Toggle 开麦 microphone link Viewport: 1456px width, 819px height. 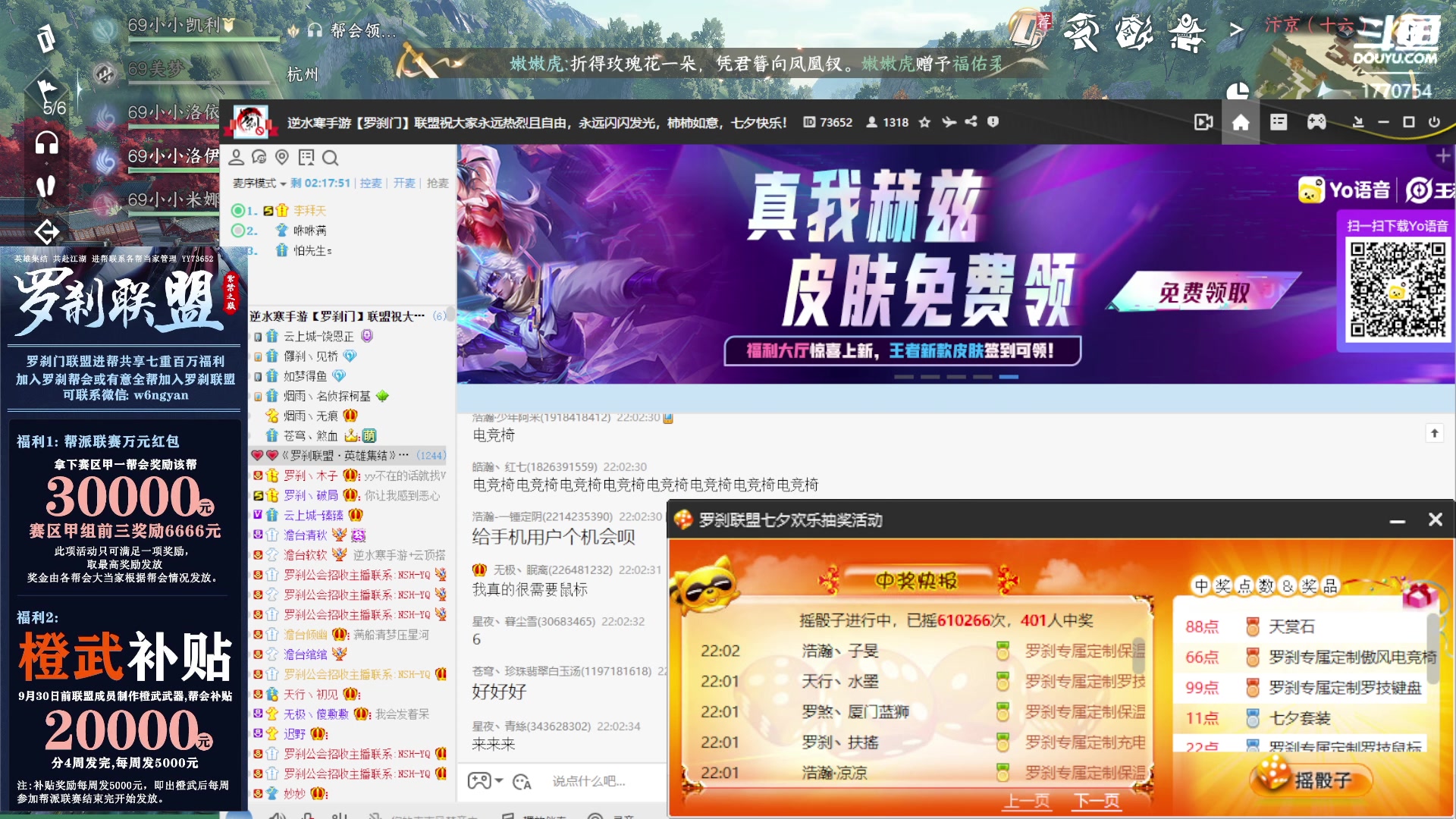[404, 184]
